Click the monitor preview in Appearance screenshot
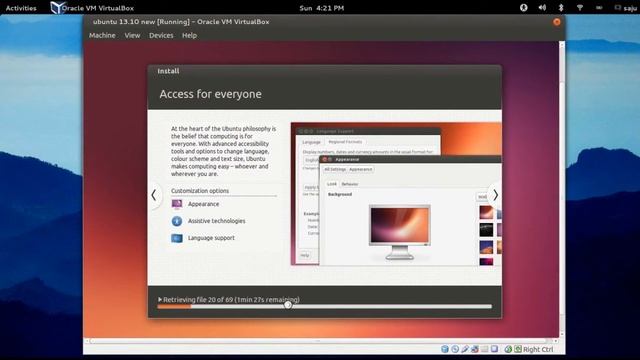 coord(400,232)
